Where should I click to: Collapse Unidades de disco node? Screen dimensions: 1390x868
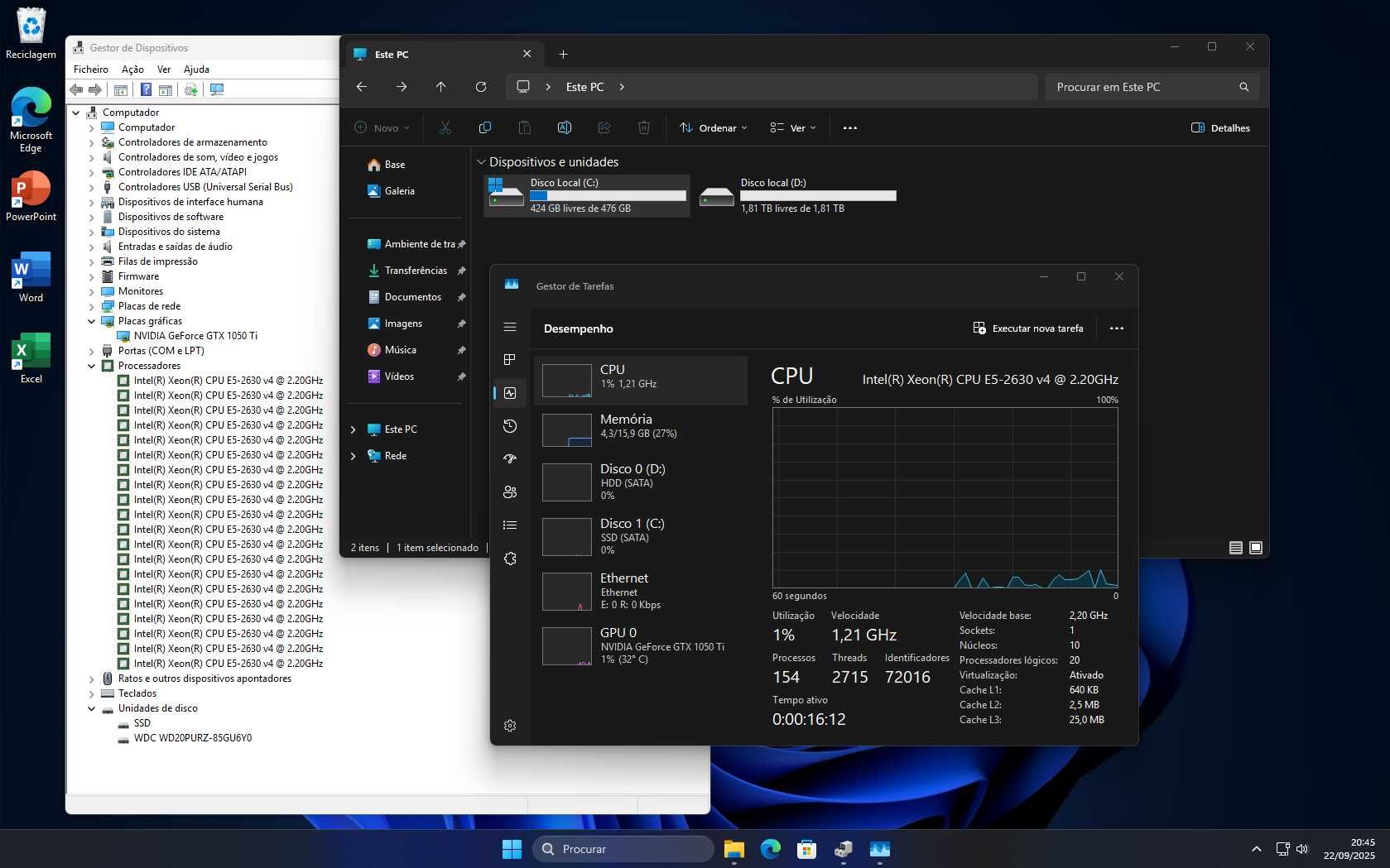click(92, 708)
